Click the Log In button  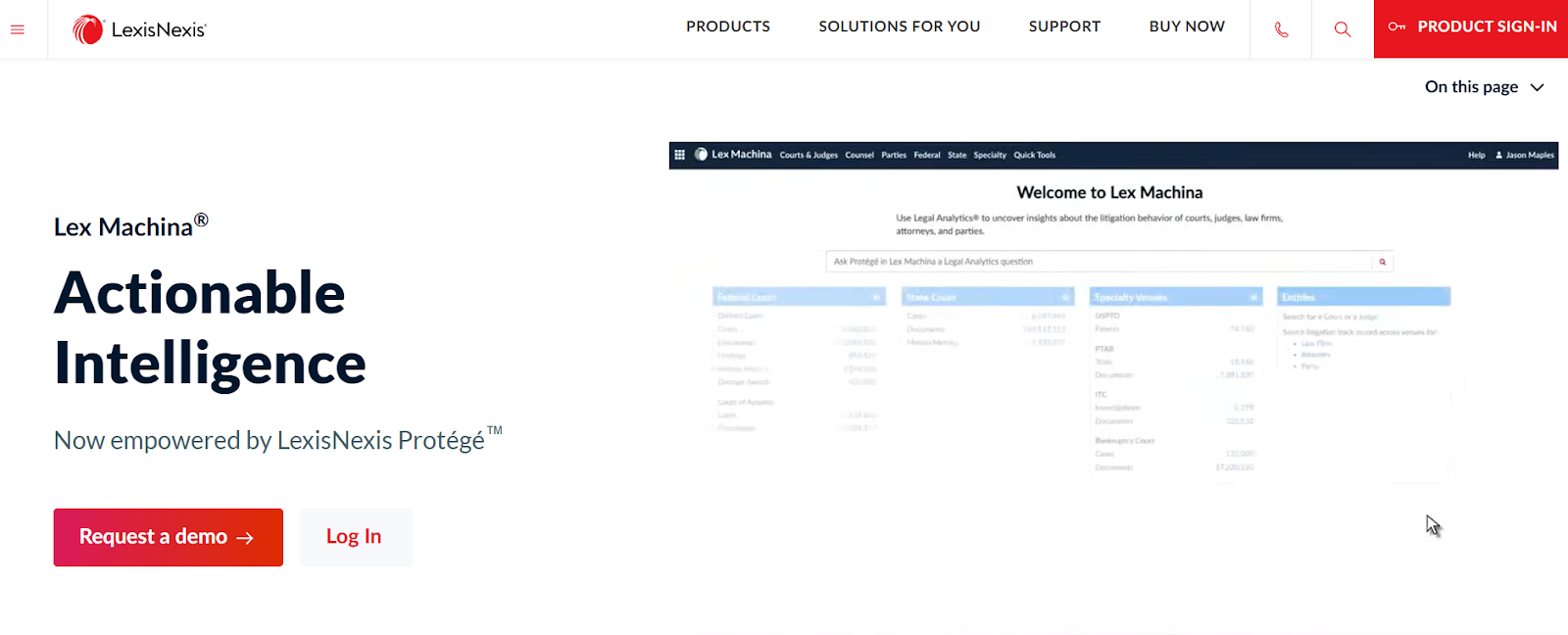coord(356,537)
